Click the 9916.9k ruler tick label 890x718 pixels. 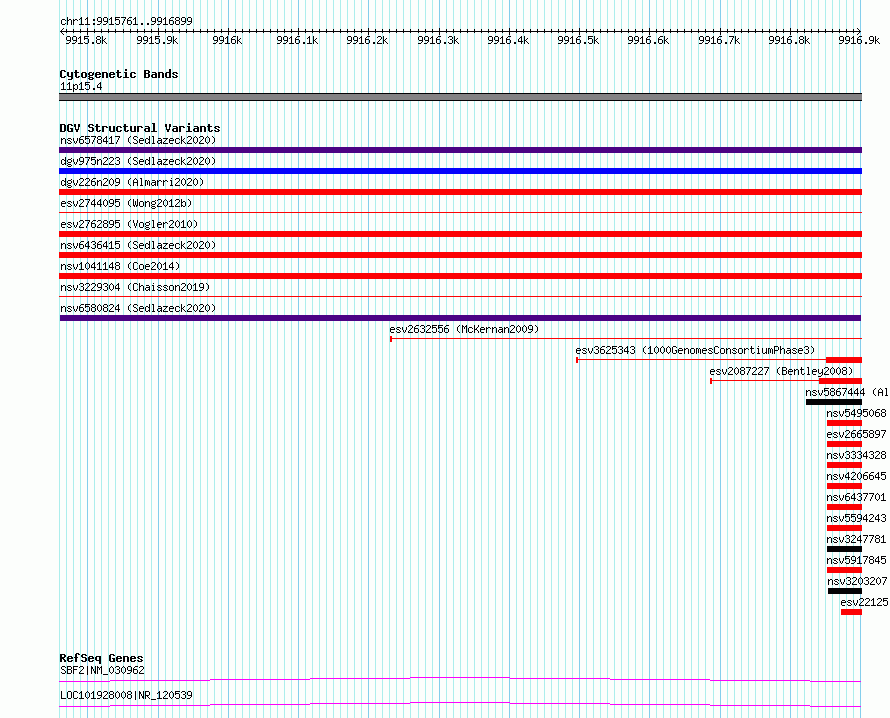click(859, 40)
